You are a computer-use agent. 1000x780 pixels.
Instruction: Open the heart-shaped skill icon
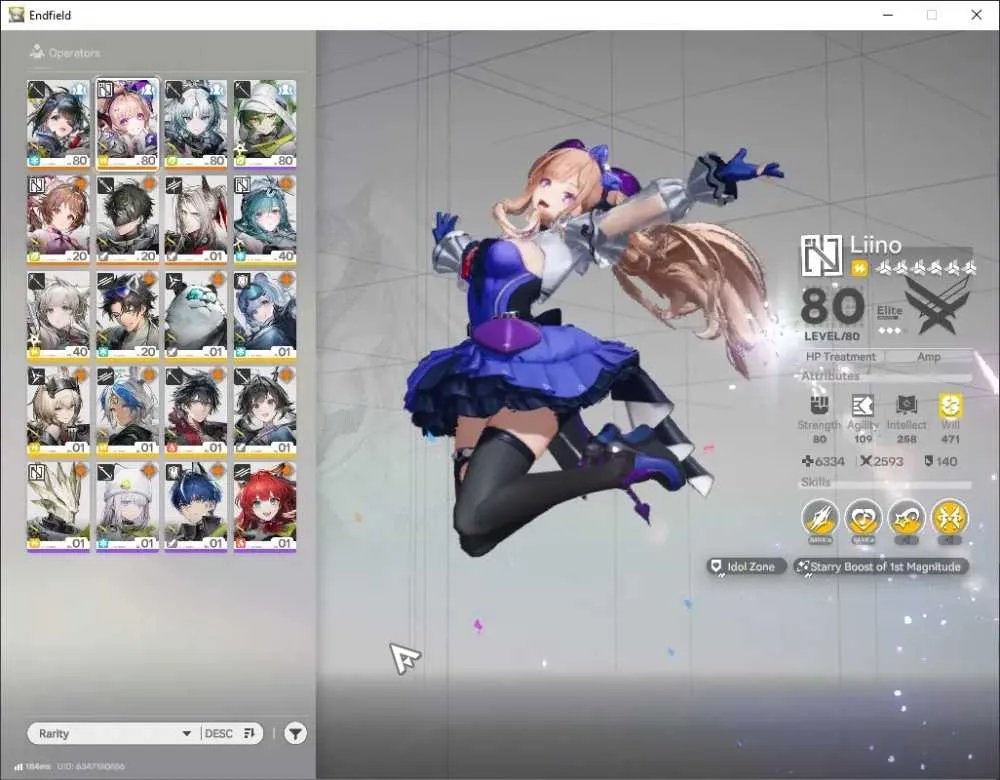[863, 518]
